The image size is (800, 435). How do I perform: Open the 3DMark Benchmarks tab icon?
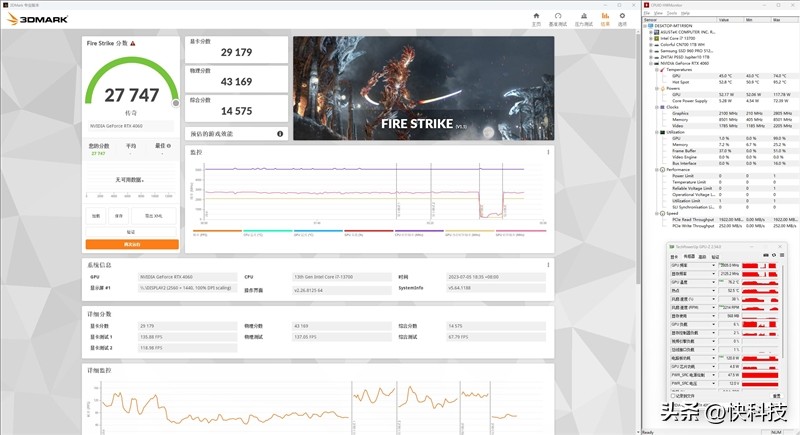(x=558, y=16)
